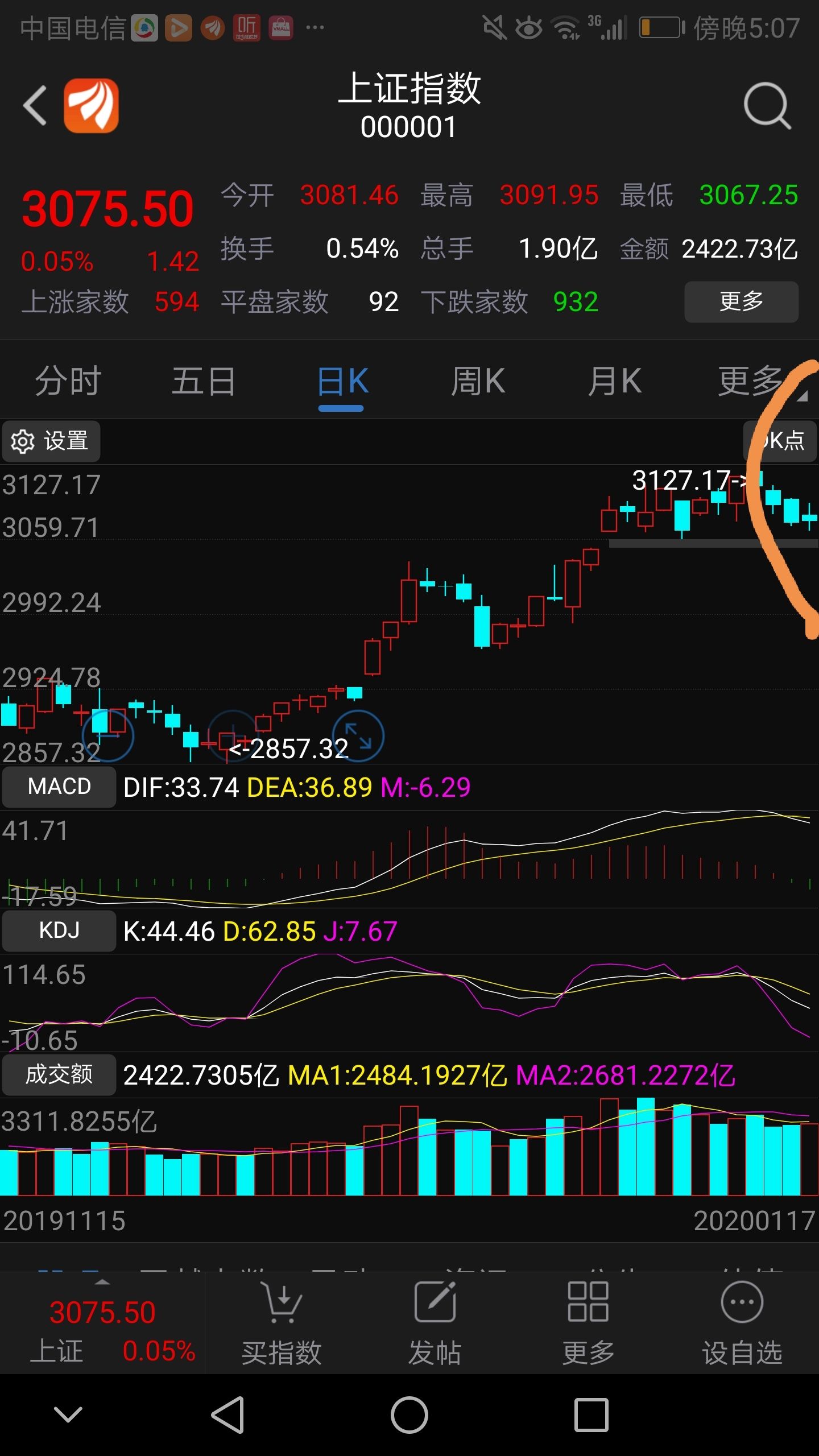Tap the WiFi status icon
Viewport: 819px width, 1456px height.
coord(567,27)
